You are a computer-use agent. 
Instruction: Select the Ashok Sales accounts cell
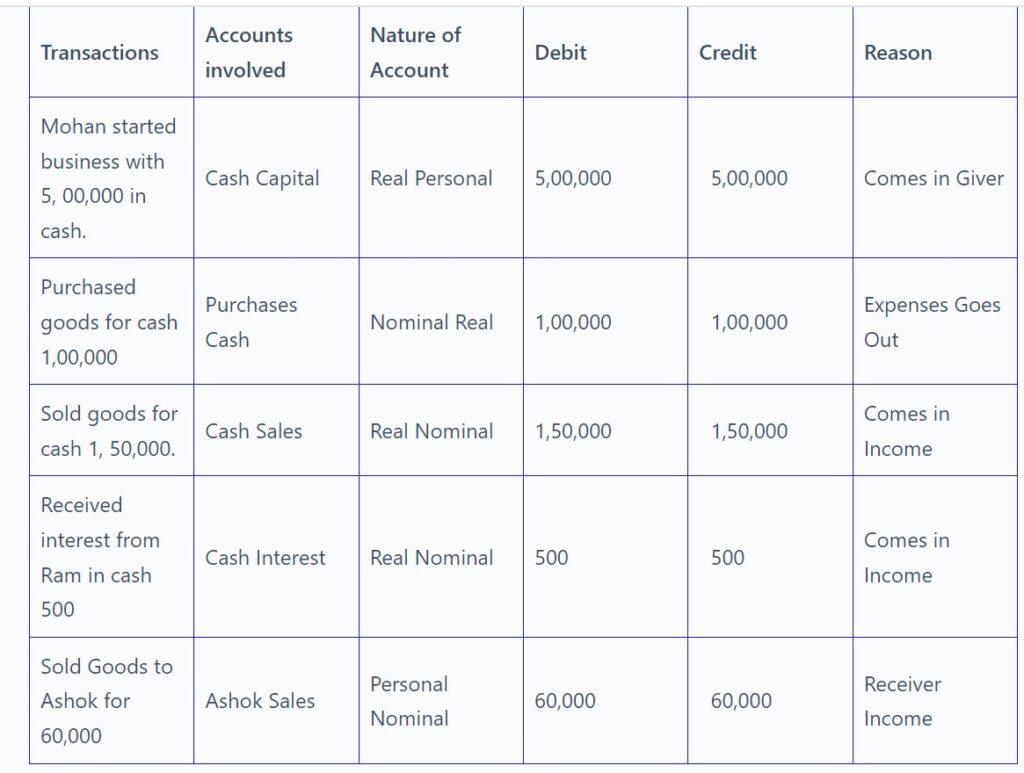tap(260, 702)
